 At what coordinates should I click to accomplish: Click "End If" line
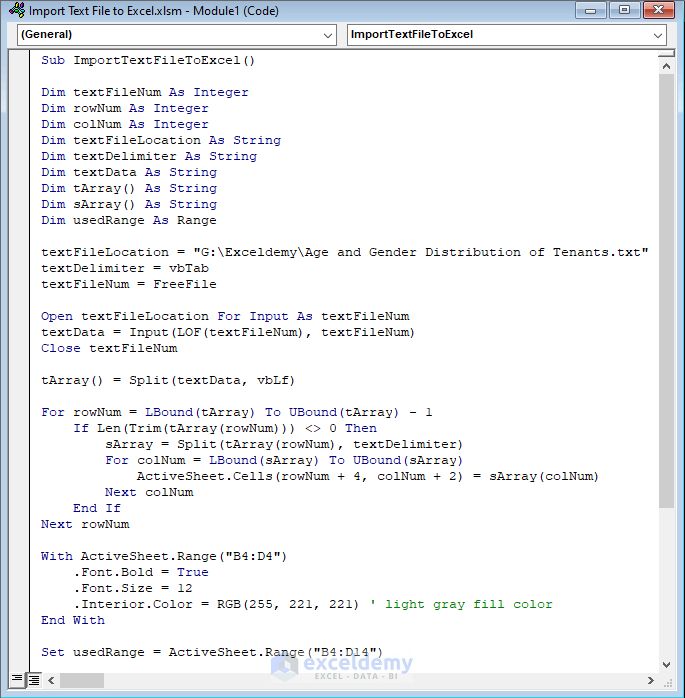97,508
